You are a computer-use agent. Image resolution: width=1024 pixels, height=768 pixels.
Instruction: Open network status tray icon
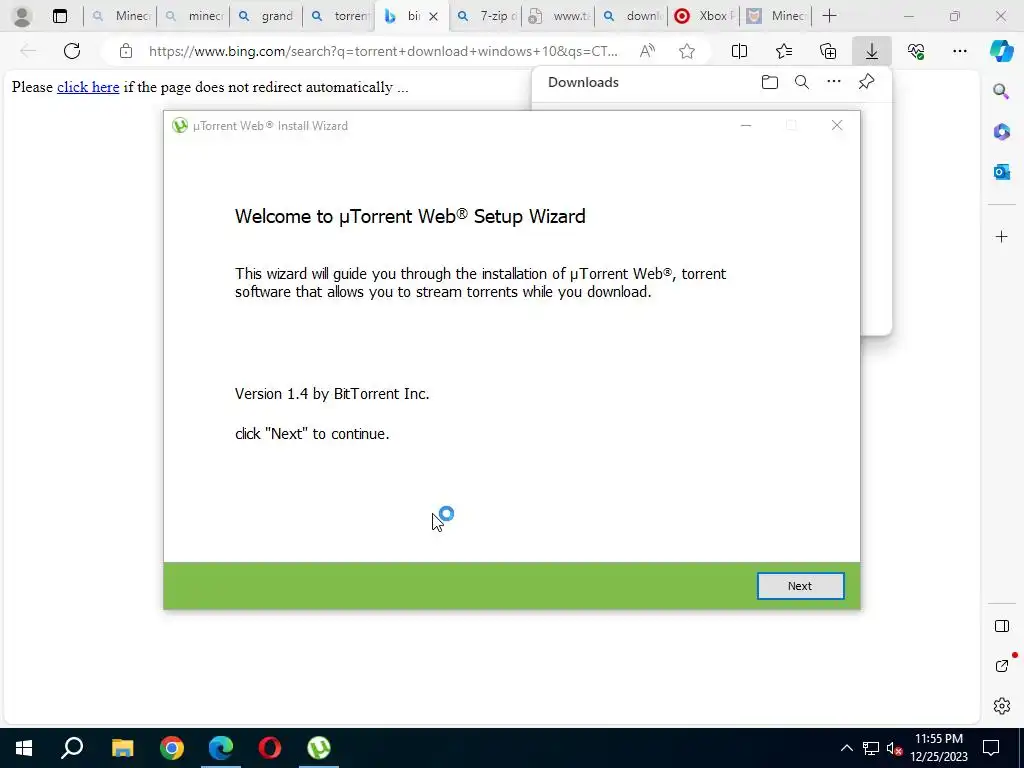[x=871, y=748]
